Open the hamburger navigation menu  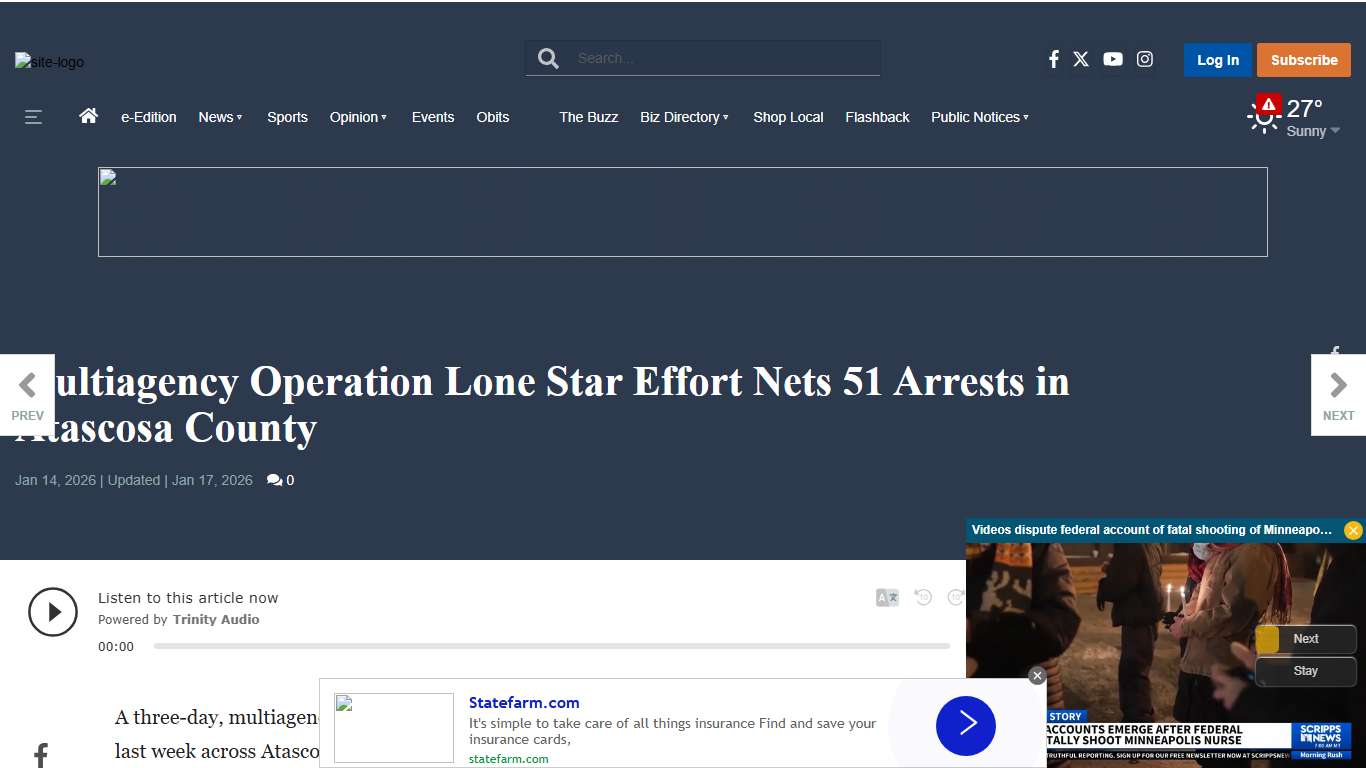click(33, 117)
